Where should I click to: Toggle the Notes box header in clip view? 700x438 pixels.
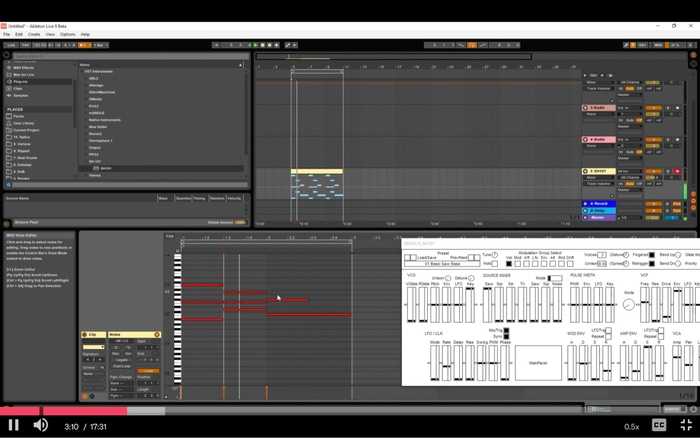coord(134,334)
